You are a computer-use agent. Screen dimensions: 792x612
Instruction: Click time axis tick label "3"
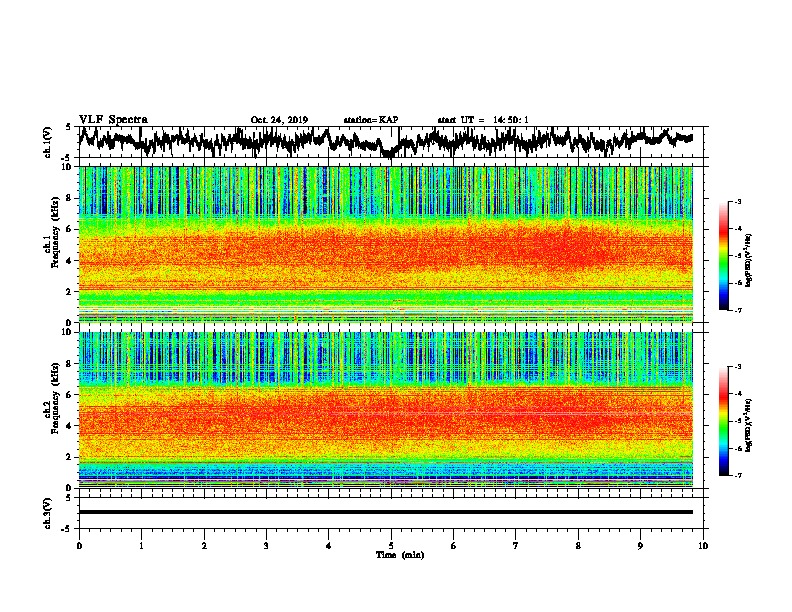pos(266,546)
